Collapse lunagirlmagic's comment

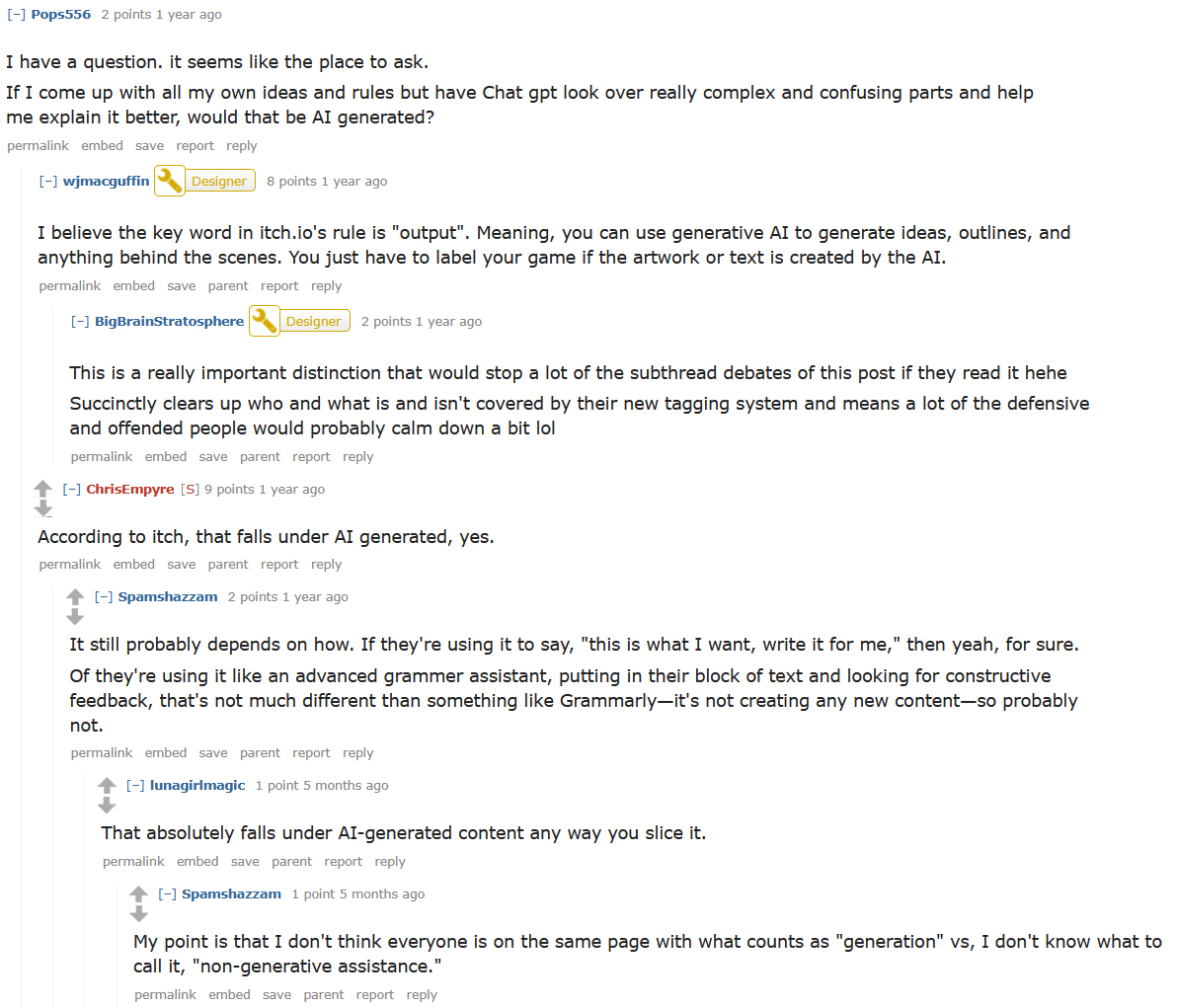[136, 786]
